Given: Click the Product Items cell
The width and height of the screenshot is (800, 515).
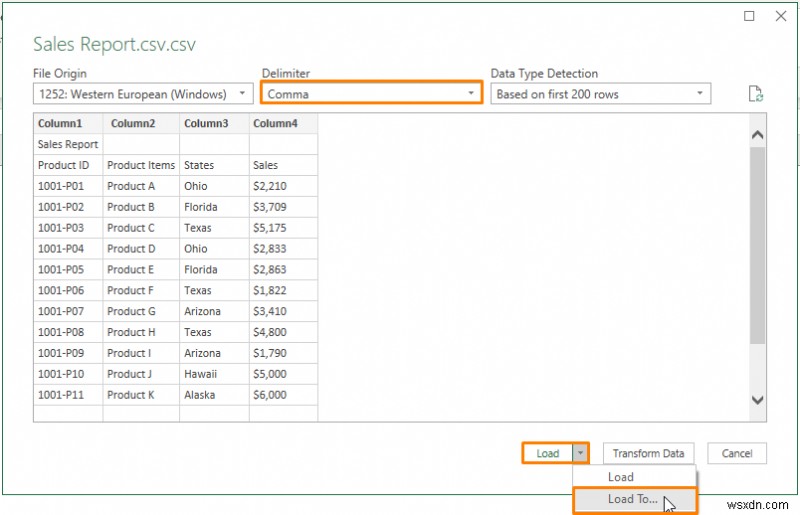Looking at the screenshot, I should coord(141,165).
